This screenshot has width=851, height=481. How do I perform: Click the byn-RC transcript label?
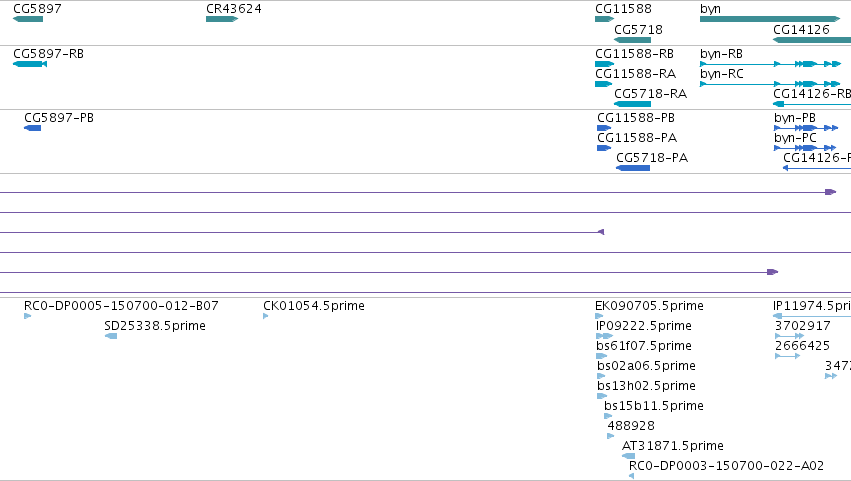[x=722, y=74]
